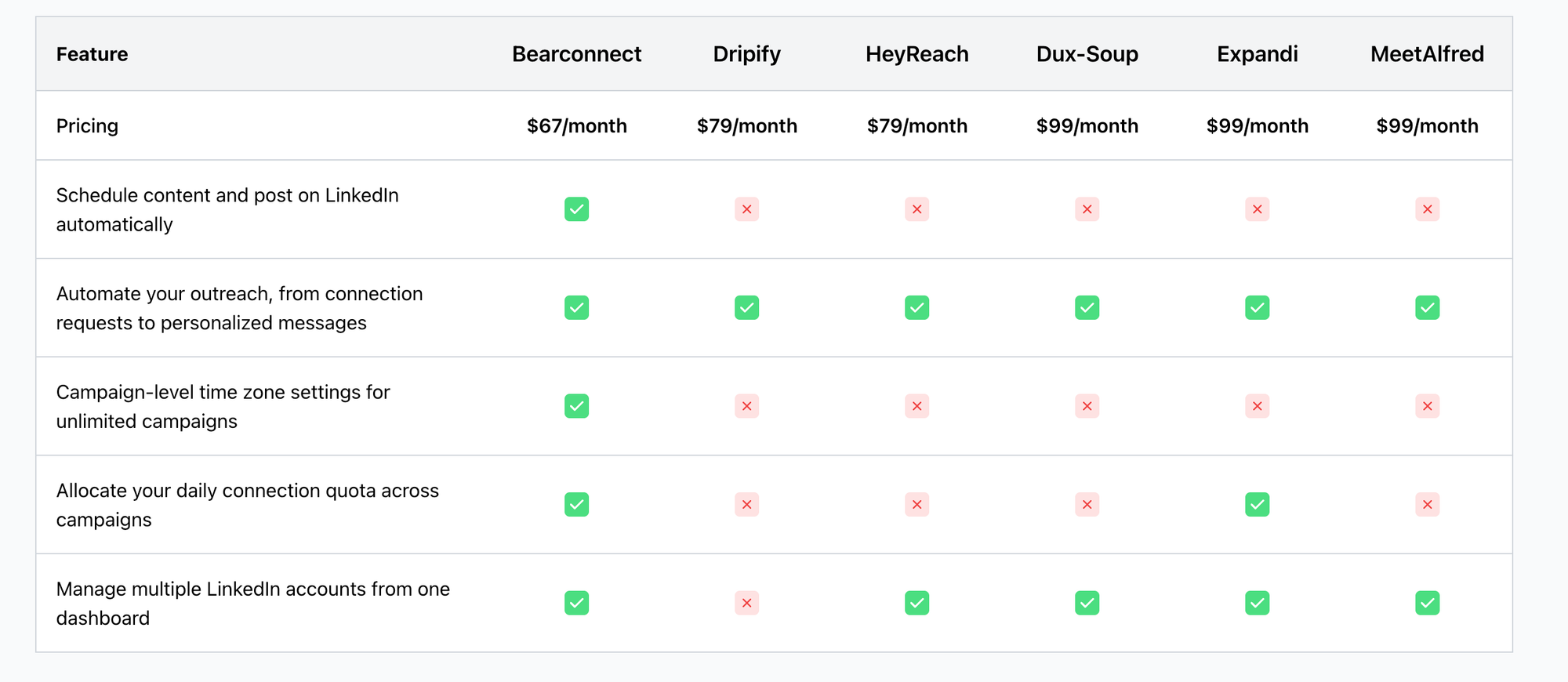Select the Dripify column header
The width and height of the screenshot is (1568, 682).
point(746,54)
